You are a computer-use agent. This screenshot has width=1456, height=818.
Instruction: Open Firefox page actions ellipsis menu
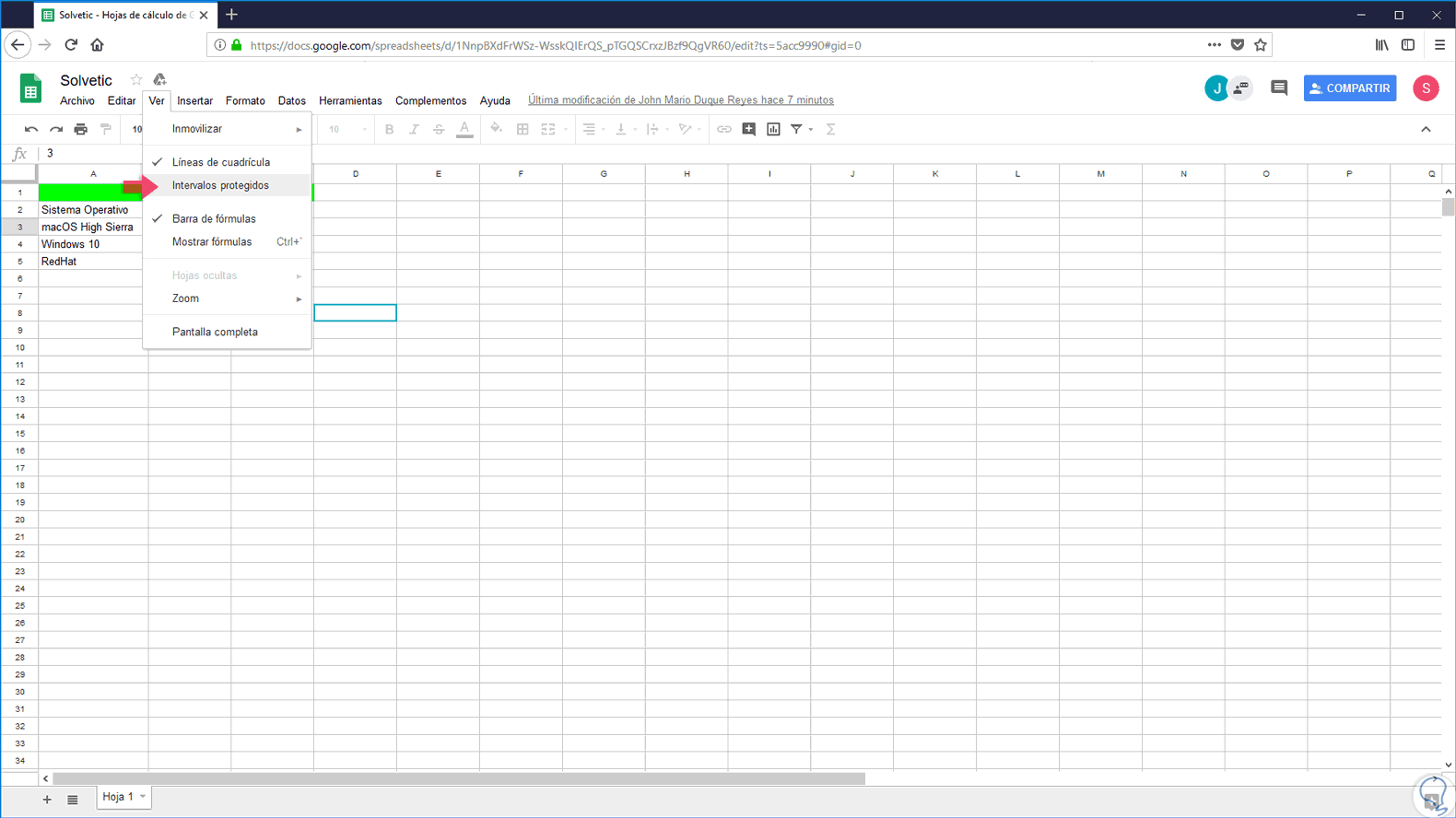click(1214, 44)
